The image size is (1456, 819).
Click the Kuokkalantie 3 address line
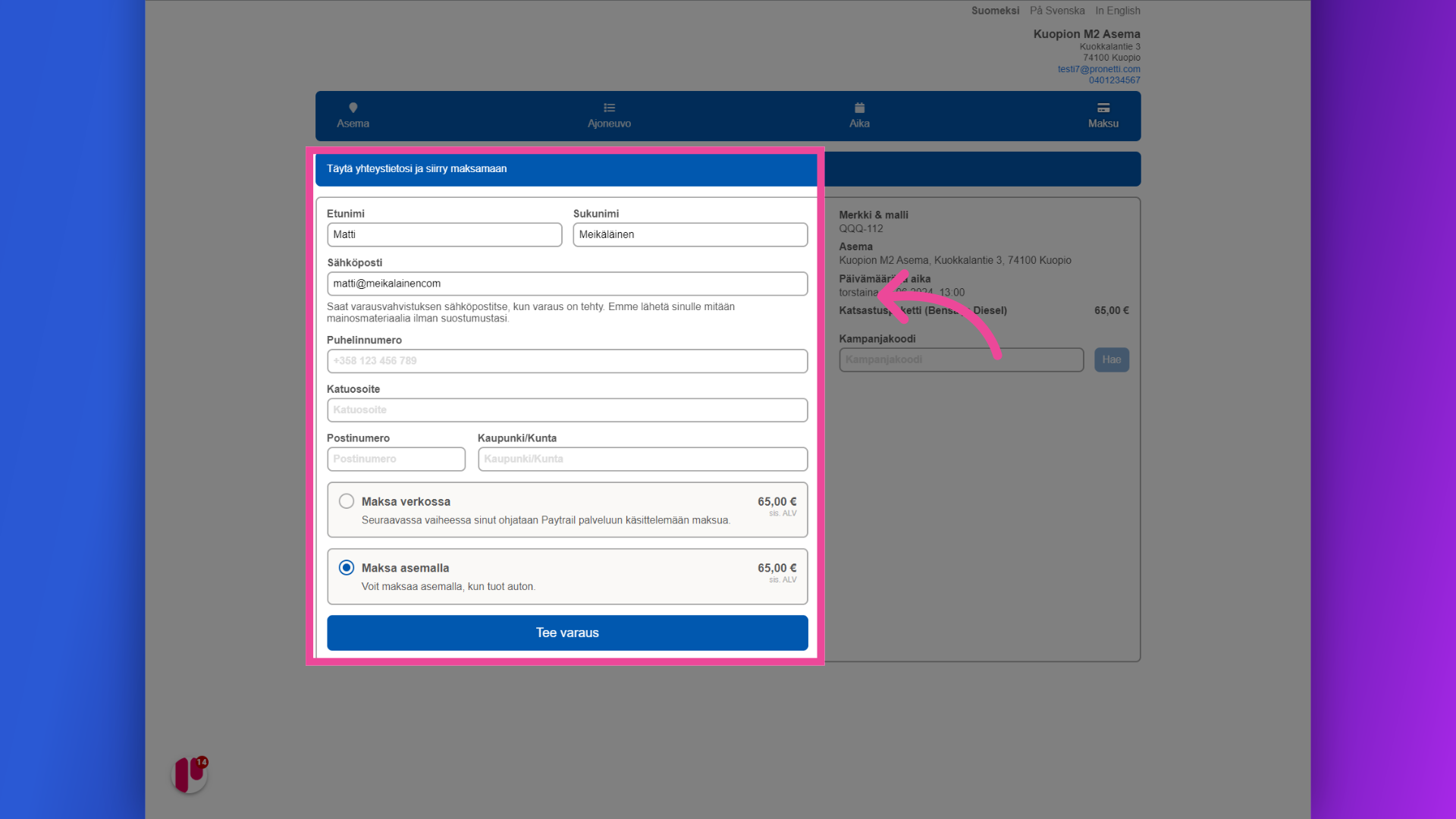point(1109,47)
